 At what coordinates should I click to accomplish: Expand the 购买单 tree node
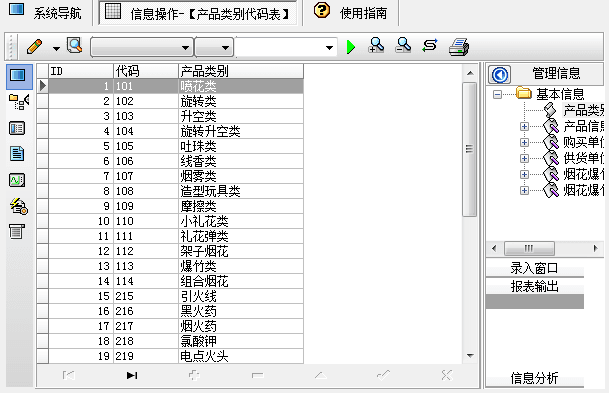[524, 143]
